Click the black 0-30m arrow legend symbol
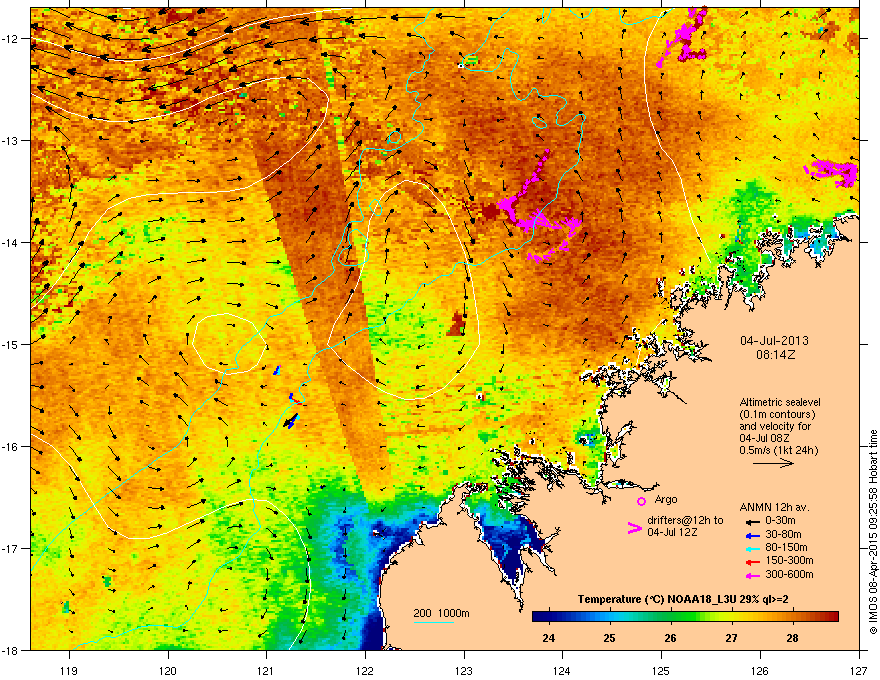The height and width of the screenshot is (680, 880). coord(752,521)
